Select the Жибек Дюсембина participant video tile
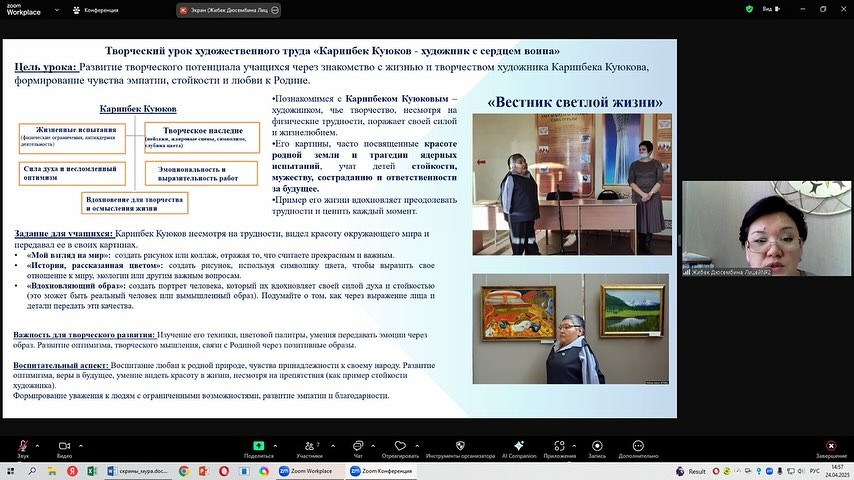This screenshot has height=480, width=854. coord(766,228)
